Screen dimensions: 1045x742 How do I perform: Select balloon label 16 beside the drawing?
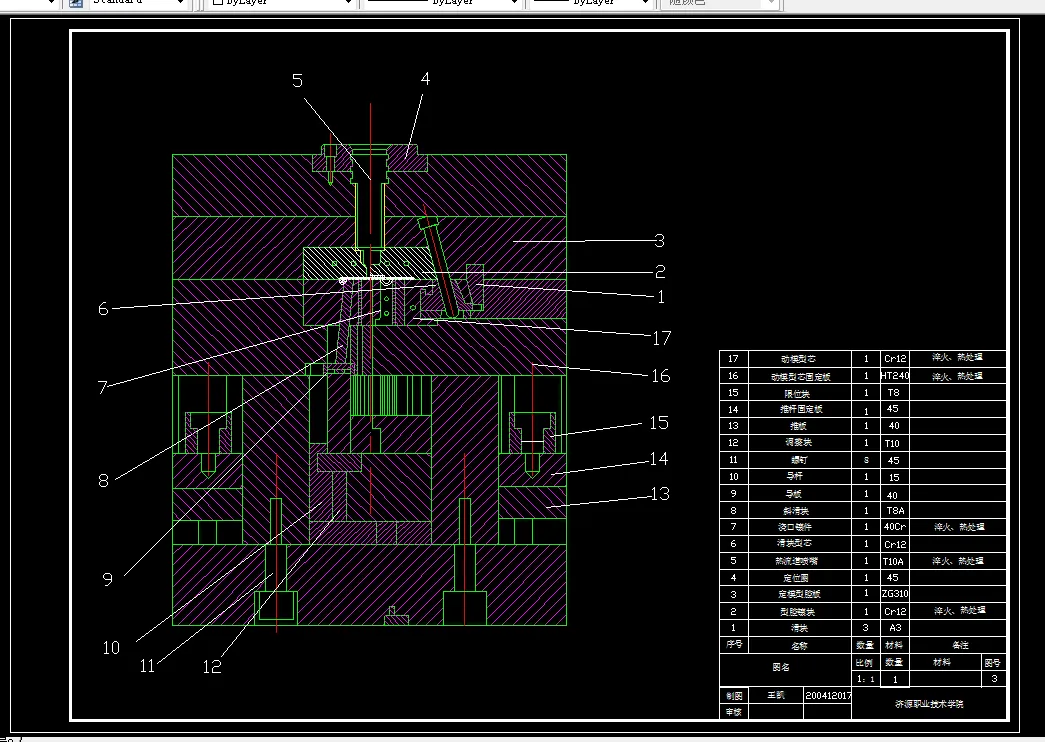coord(660,376)
